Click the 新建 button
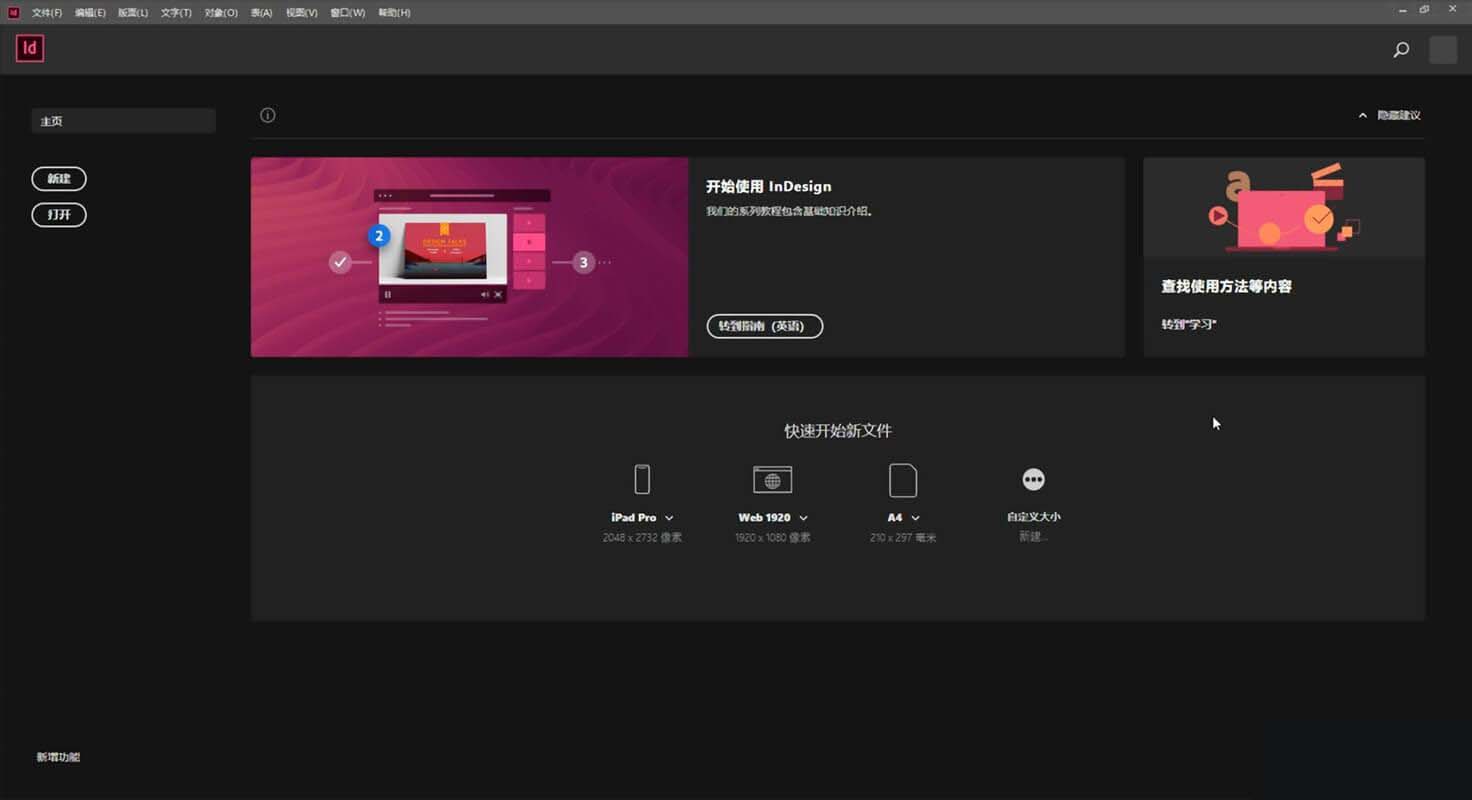This screenshot has height=800, width=1472. click(59, 179)
